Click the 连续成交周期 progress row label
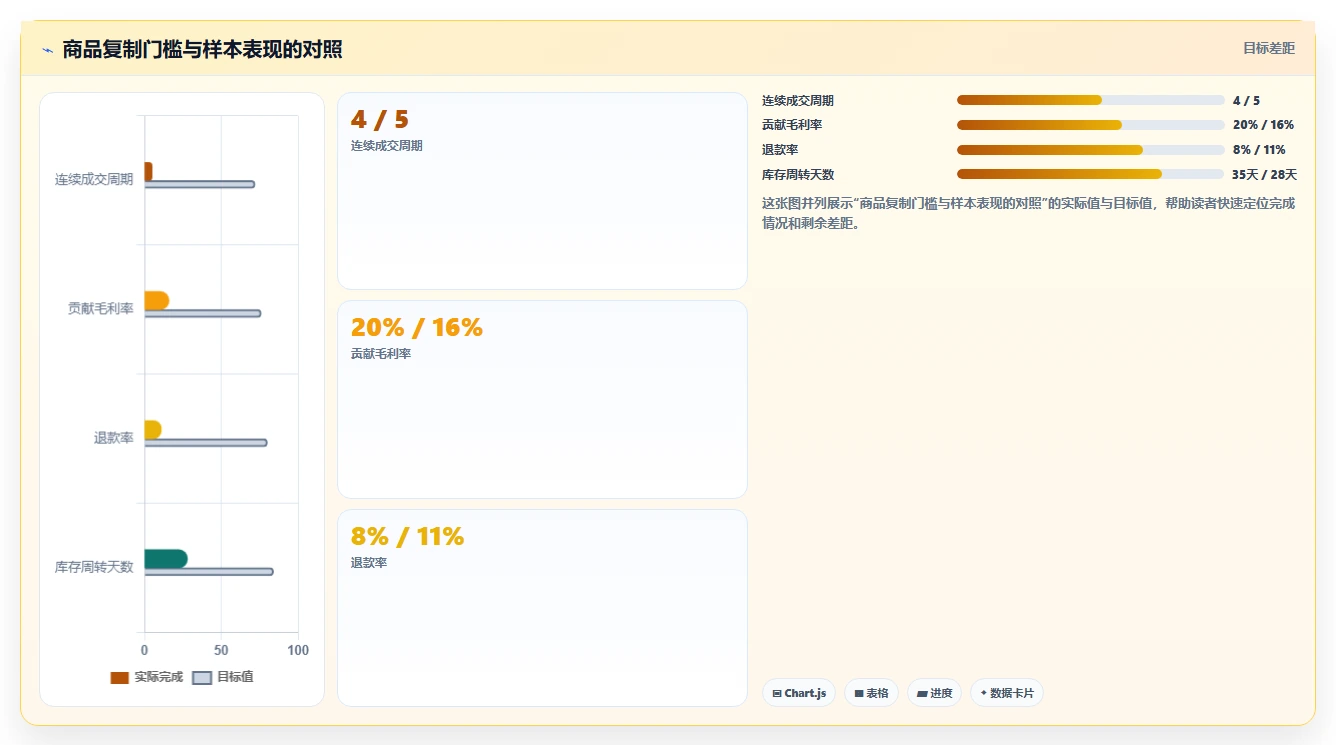The image size is (1336, 745). click(798, 100)
